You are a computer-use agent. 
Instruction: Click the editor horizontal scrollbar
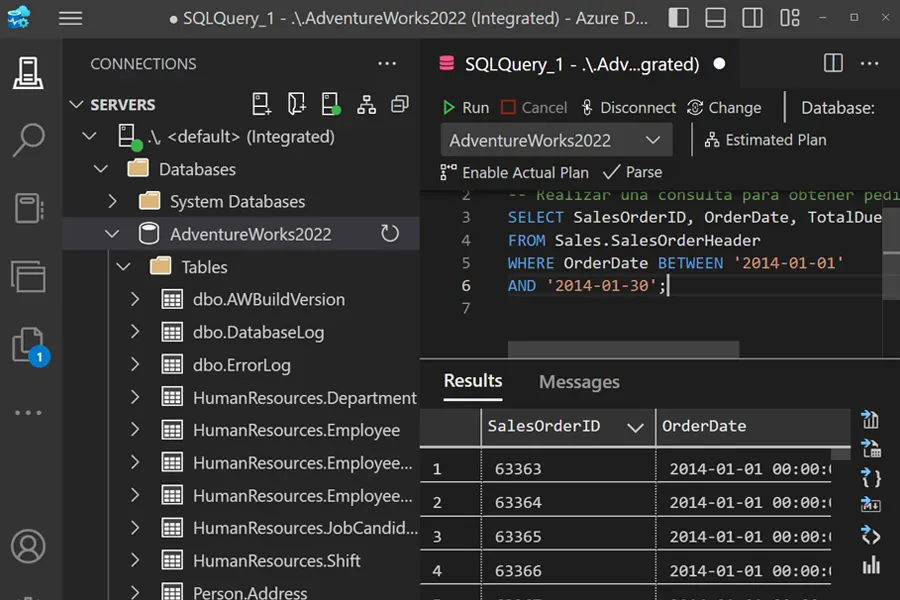(622, 347)
